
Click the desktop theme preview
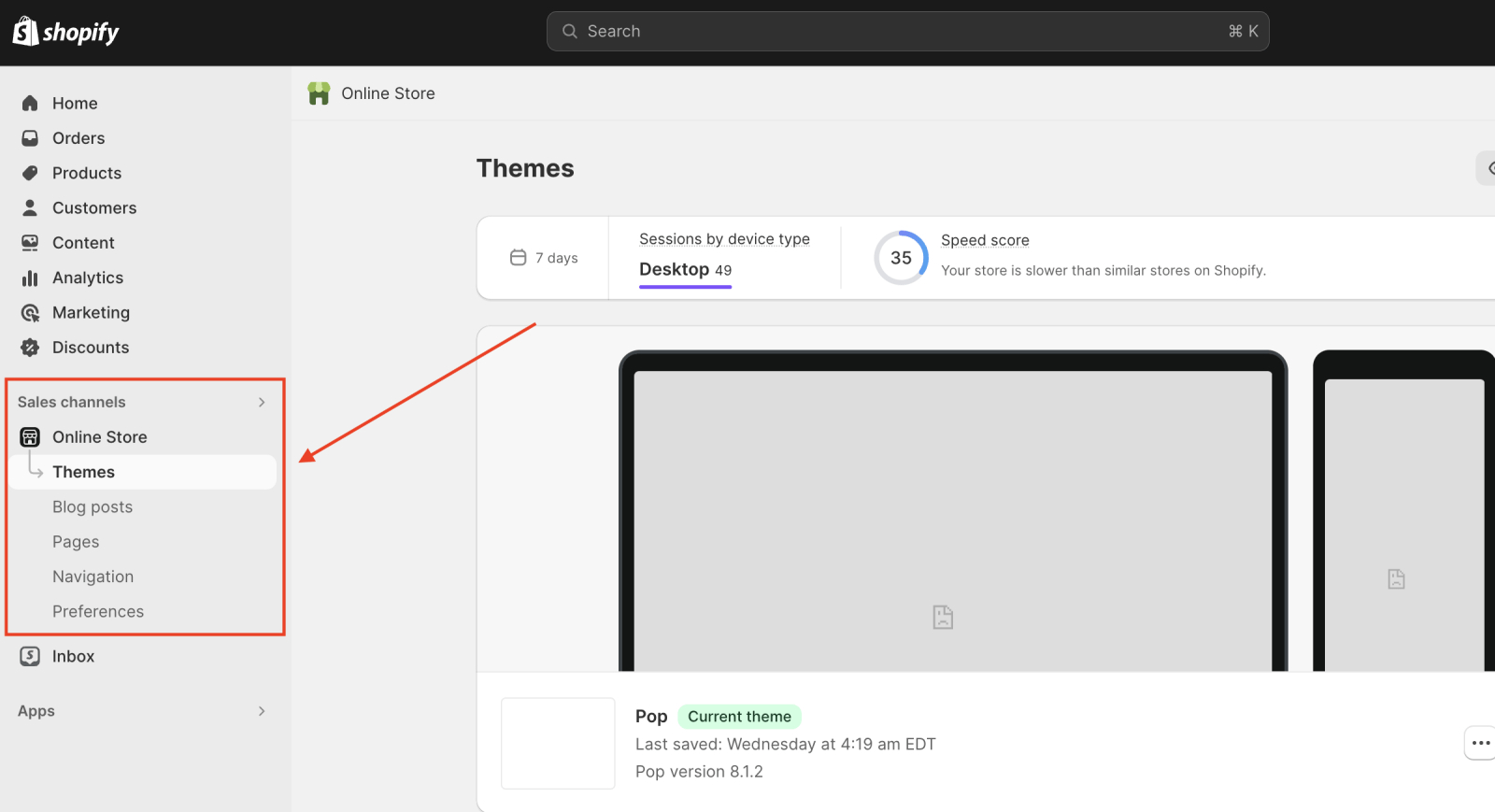click(953, 511)
